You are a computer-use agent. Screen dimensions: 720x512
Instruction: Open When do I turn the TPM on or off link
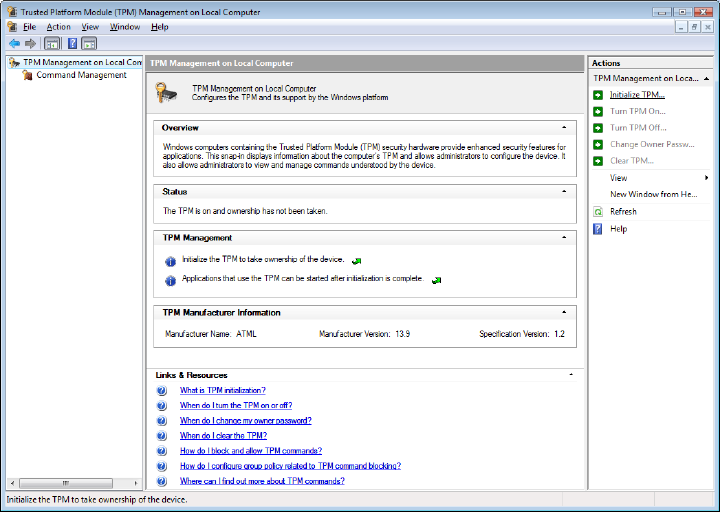pos(236,405)
